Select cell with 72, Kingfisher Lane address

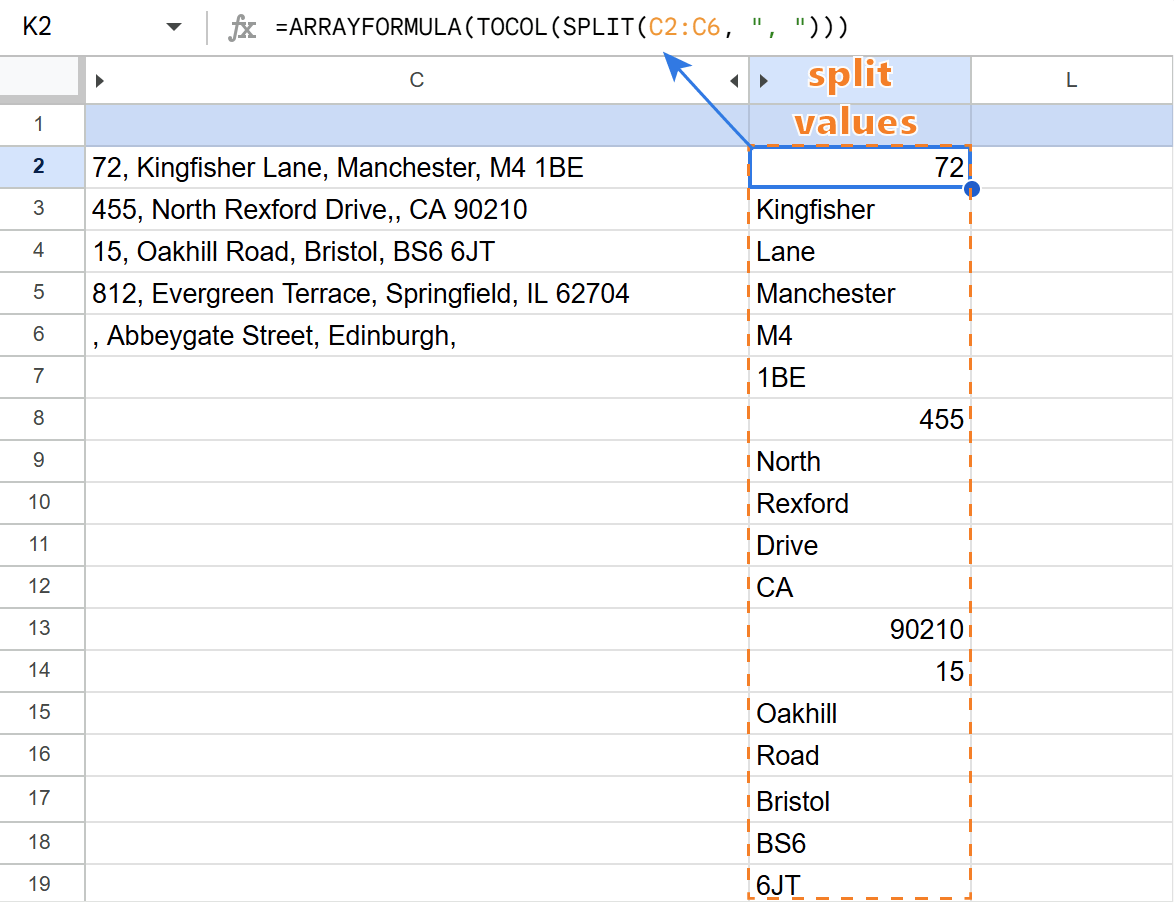417,167
